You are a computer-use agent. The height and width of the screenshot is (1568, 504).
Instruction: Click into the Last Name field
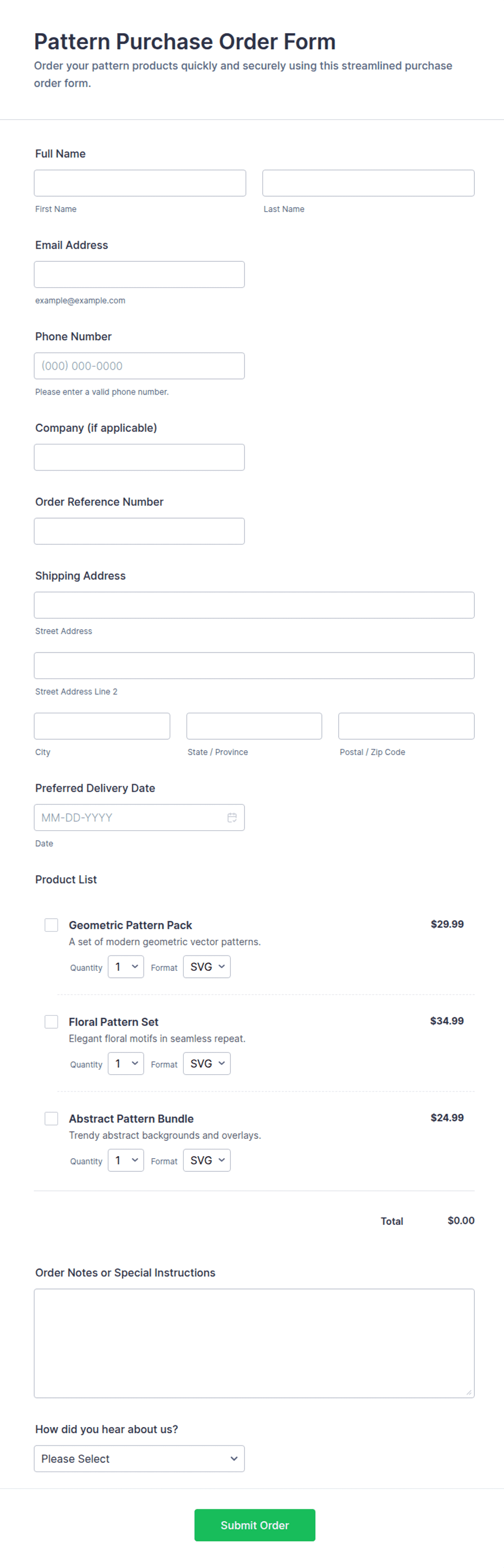click(x=369, y=183)
